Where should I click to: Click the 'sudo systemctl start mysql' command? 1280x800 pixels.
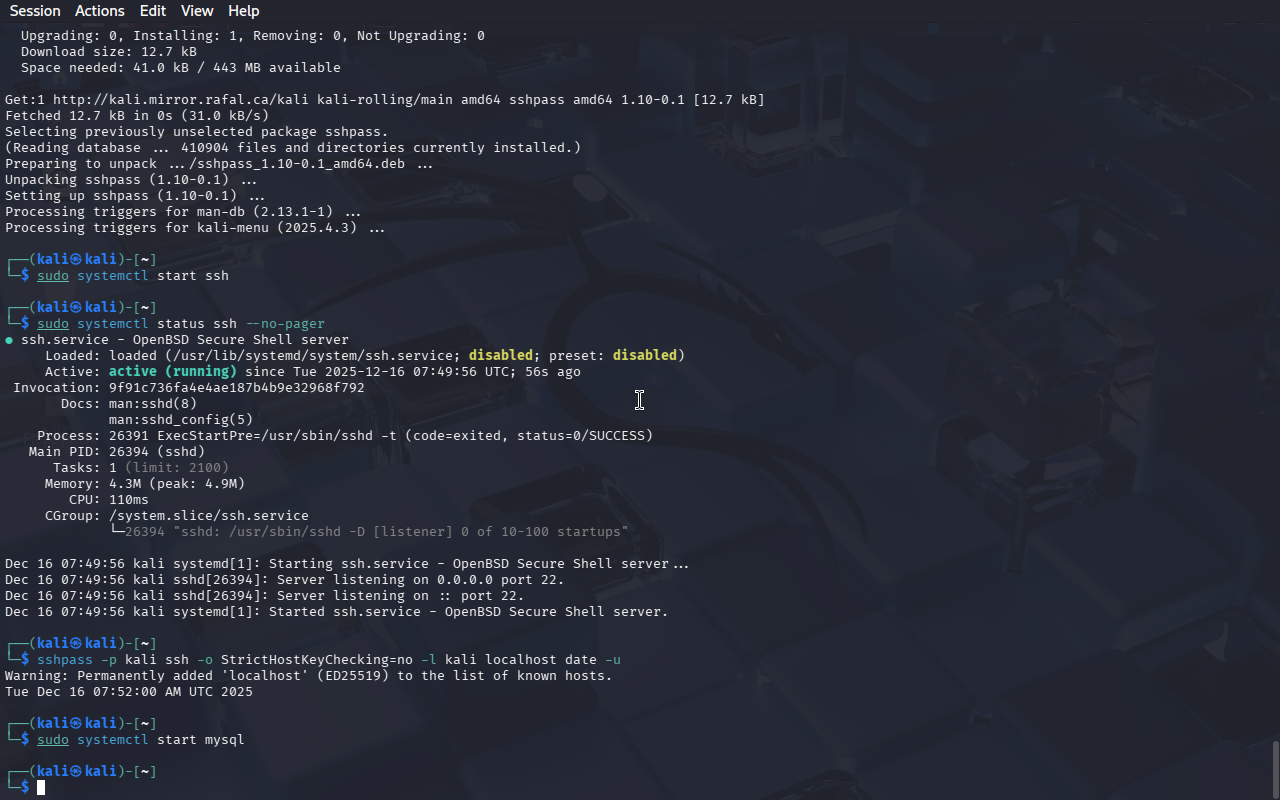click(x=141, y=739)
